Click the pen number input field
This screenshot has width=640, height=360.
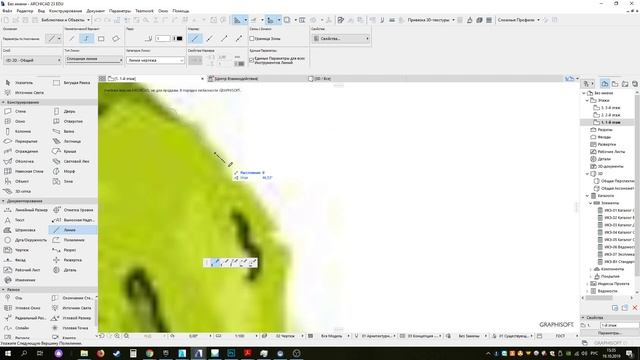pyautogui.click(x=162, y=39)
